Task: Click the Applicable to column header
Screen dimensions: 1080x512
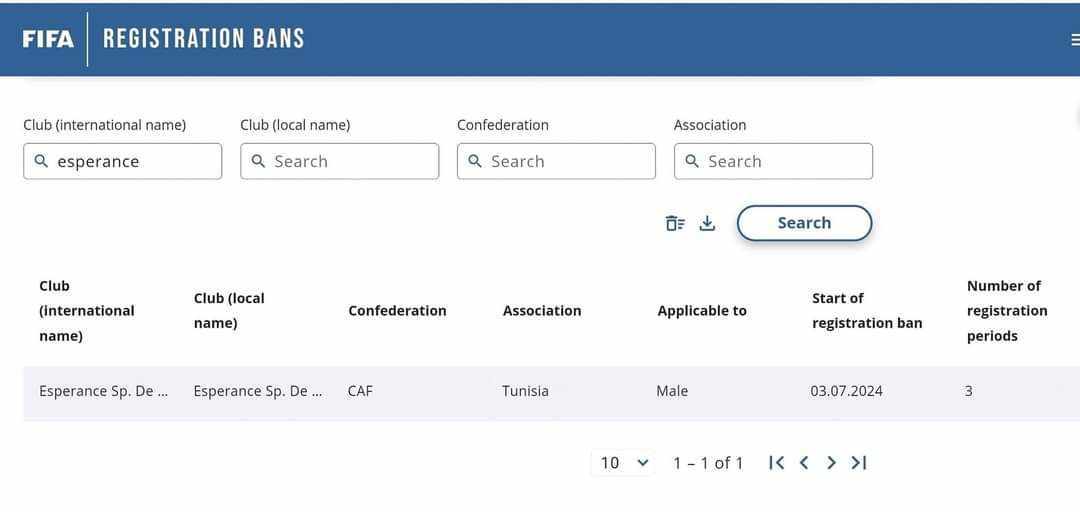Action: pyautogui.click(x=701, y=310)
